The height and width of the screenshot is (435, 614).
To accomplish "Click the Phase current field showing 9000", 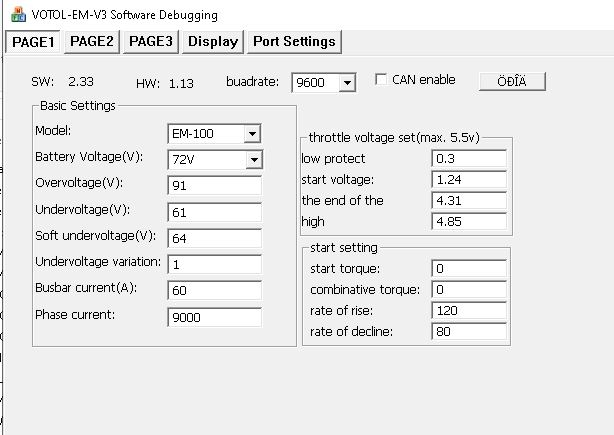I will [214, 317].
